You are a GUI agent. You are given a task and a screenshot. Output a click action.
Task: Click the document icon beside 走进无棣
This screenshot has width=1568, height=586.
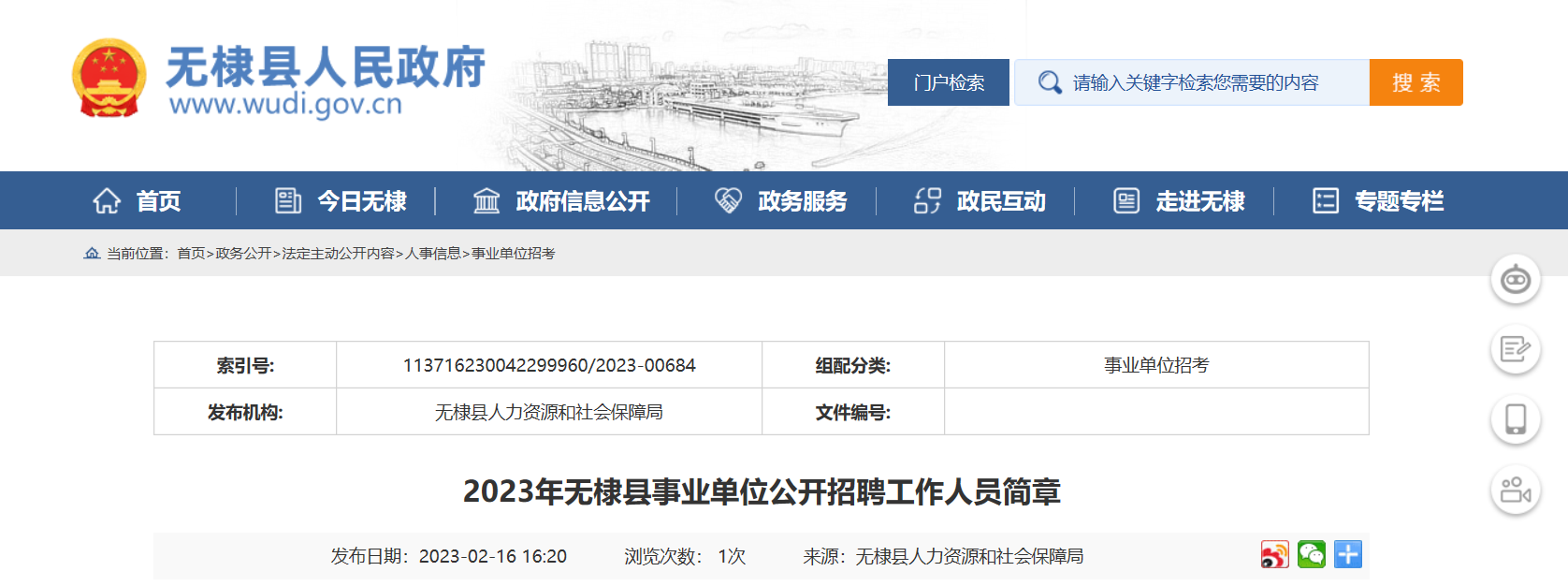coord(1126,200)
